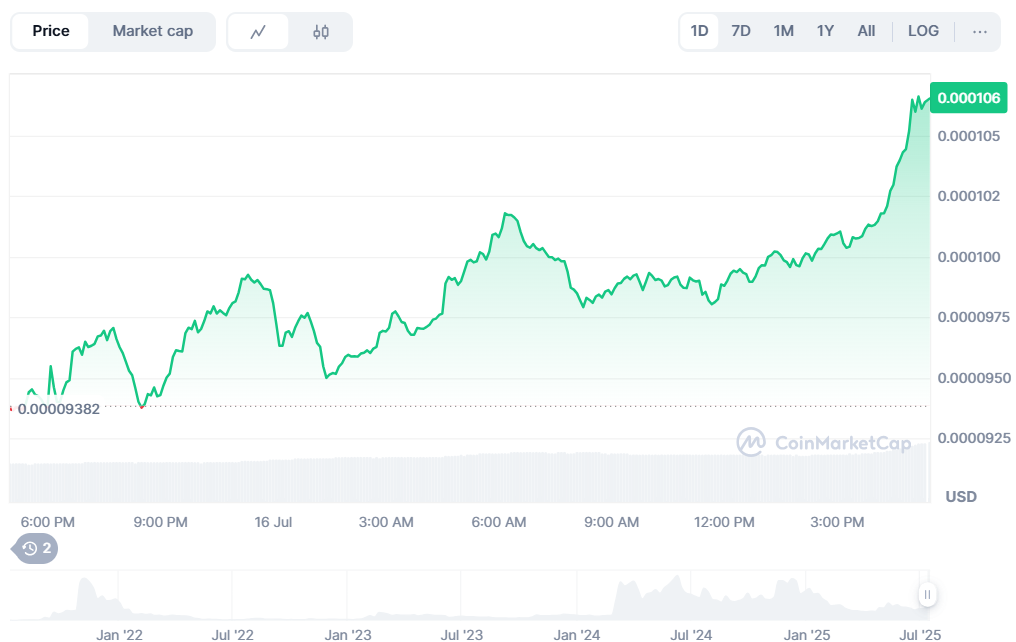This screenshot has width=1016, height=642.
Task: Select the 1D time range
Action: [x=699, y=31]
